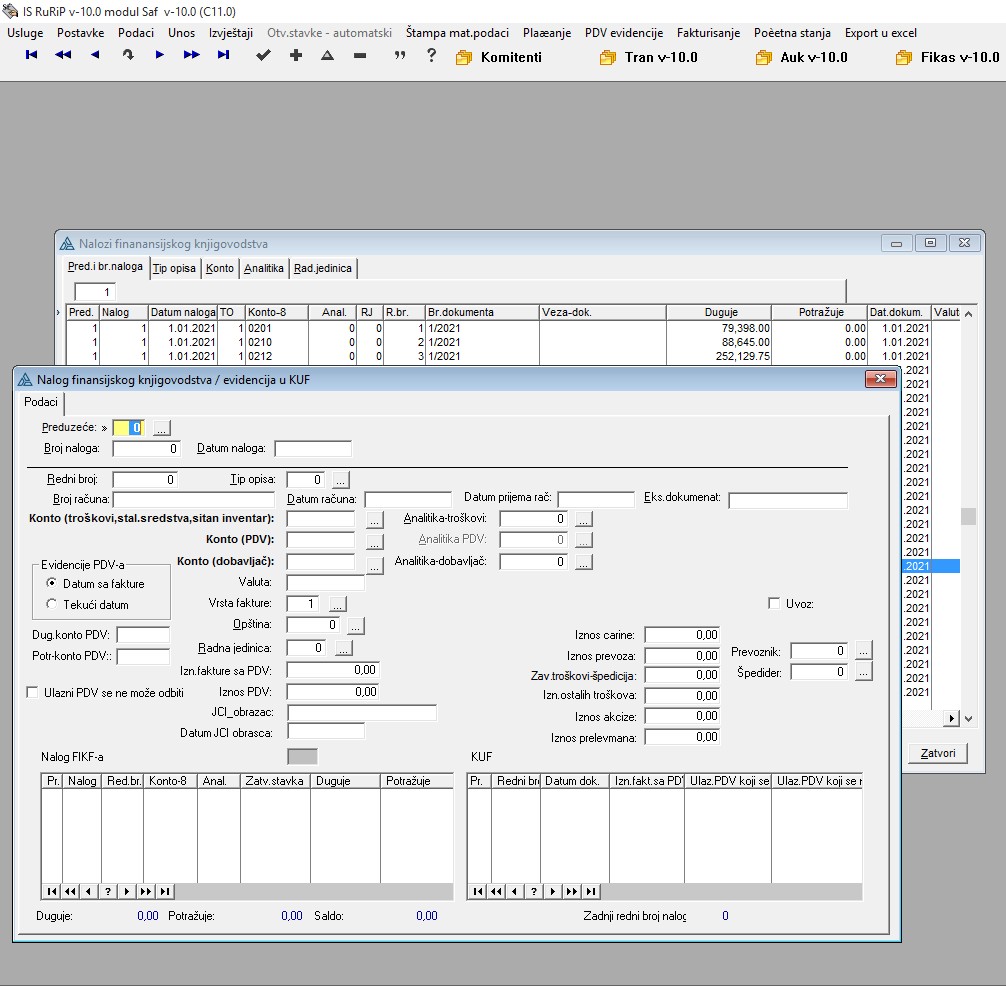Click the Zatvori button
This screenshot has width=1006, height=986.
pos(937,753)
